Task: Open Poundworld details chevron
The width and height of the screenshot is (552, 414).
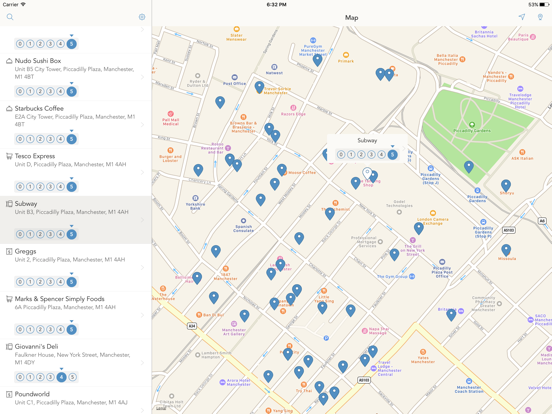Action: click(143, 410)
